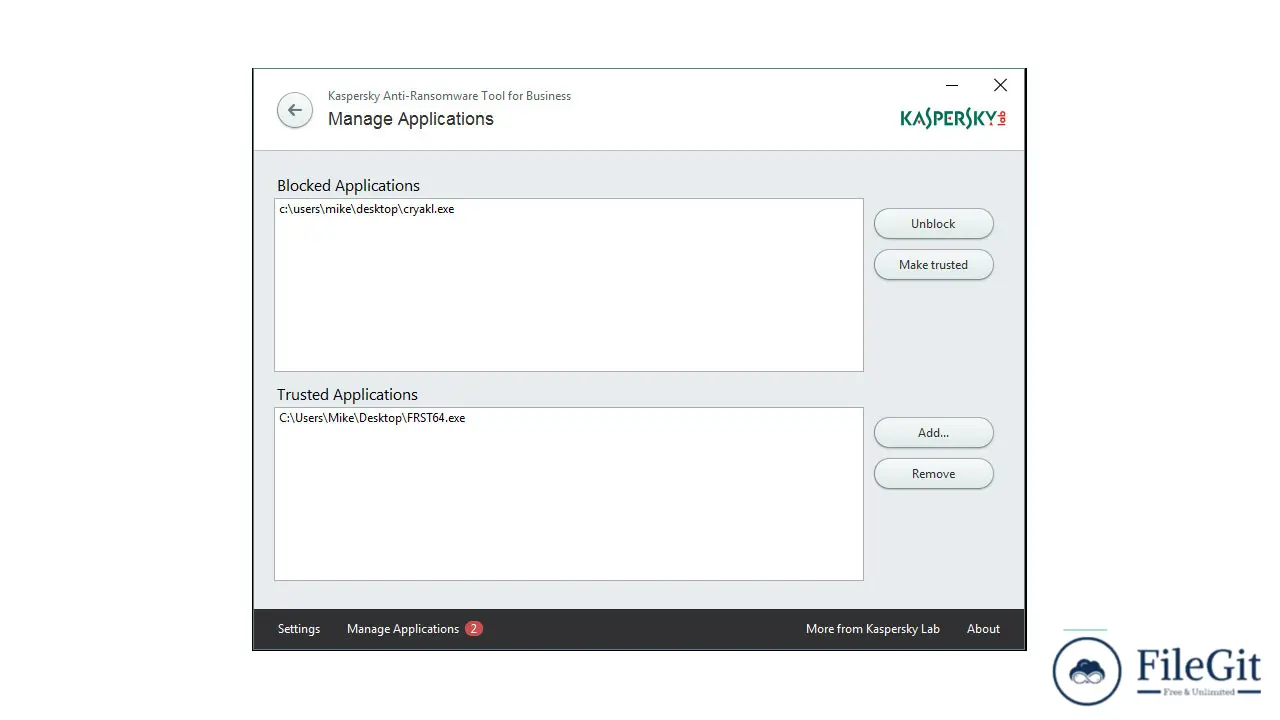The height and width of the screenshot is (720, 1280).
Task: Click the Kaspersky Lab logo
Action: pos(953,119)
